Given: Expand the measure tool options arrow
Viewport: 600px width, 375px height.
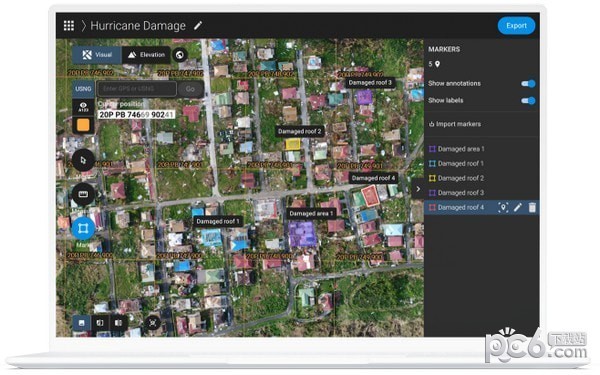Looking at the screenshot, I should tap(100, 194).
